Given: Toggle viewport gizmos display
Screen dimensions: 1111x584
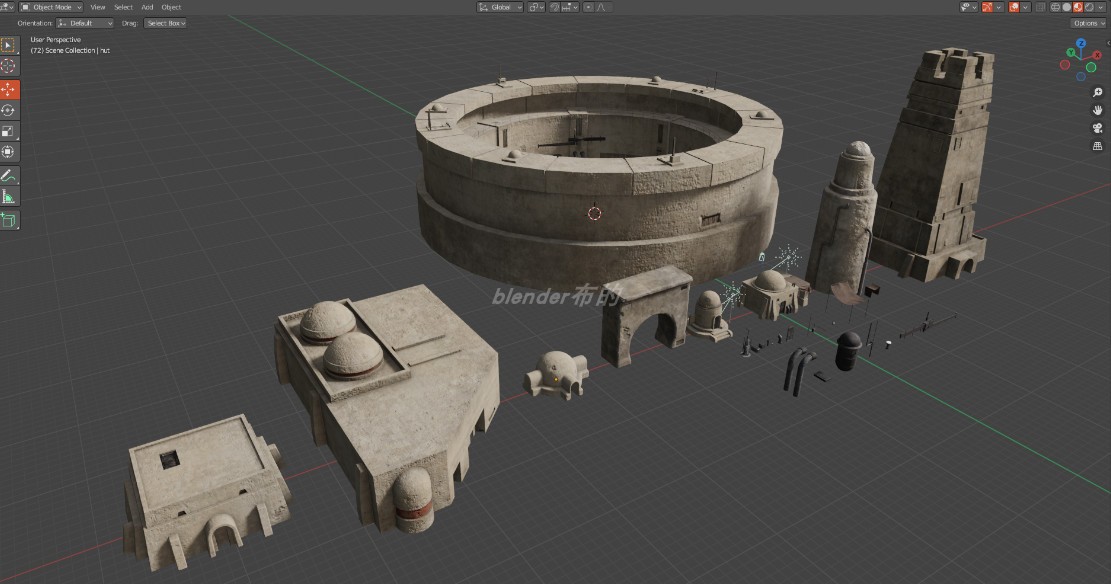Looking at the screenshot, I should 988,7.
